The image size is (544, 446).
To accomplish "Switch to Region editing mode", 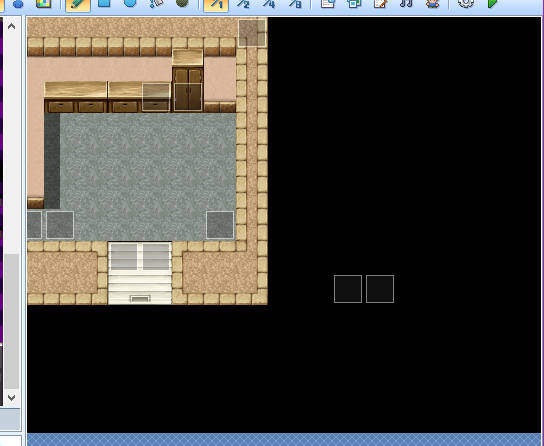I will [44, 3].
